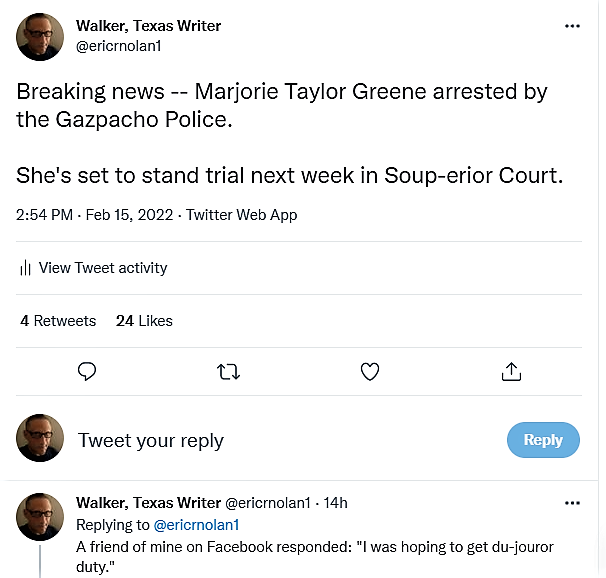The image size is (606, 578).
Task: Open more options on main tweet
Action: click(572, 26)
